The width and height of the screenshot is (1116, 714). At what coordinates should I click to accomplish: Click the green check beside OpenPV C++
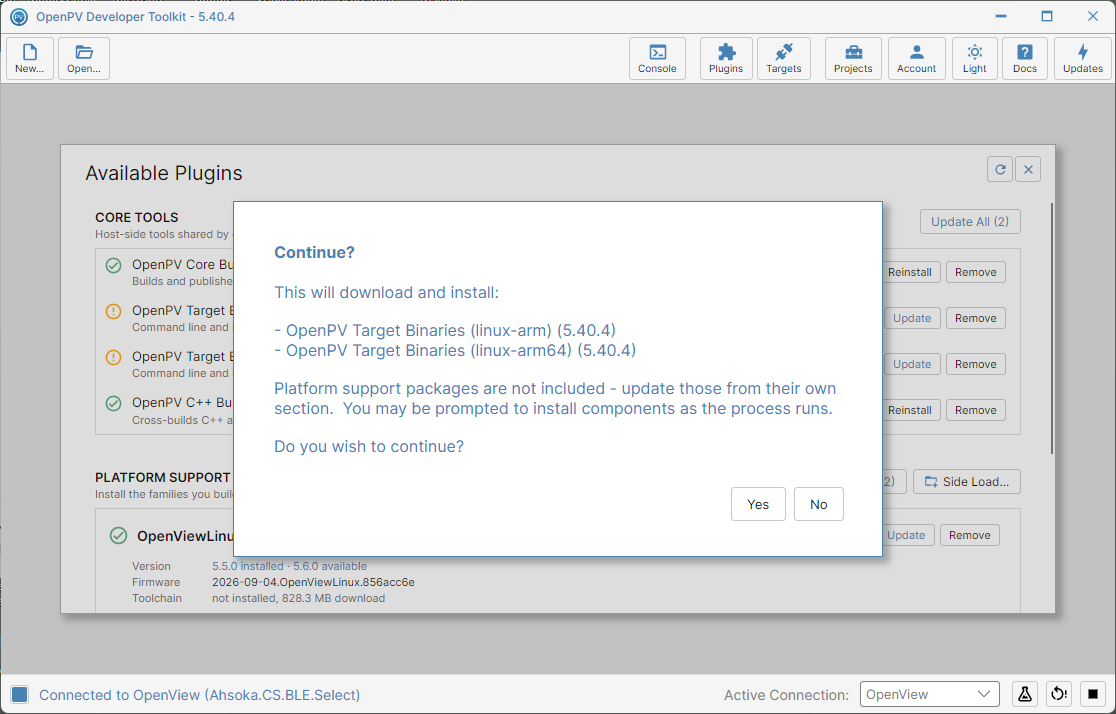click(x=113, y=403)
